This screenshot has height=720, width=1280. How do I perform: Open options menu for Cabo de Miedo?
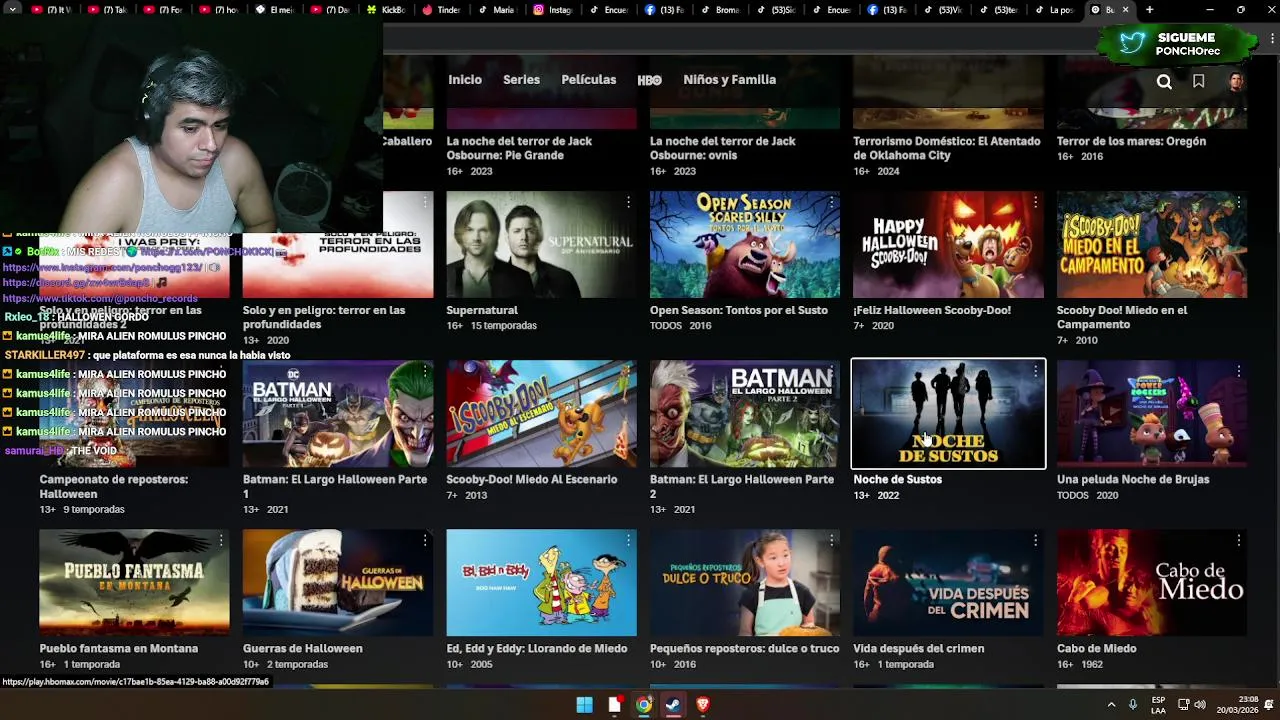(x=1238, y=540)
